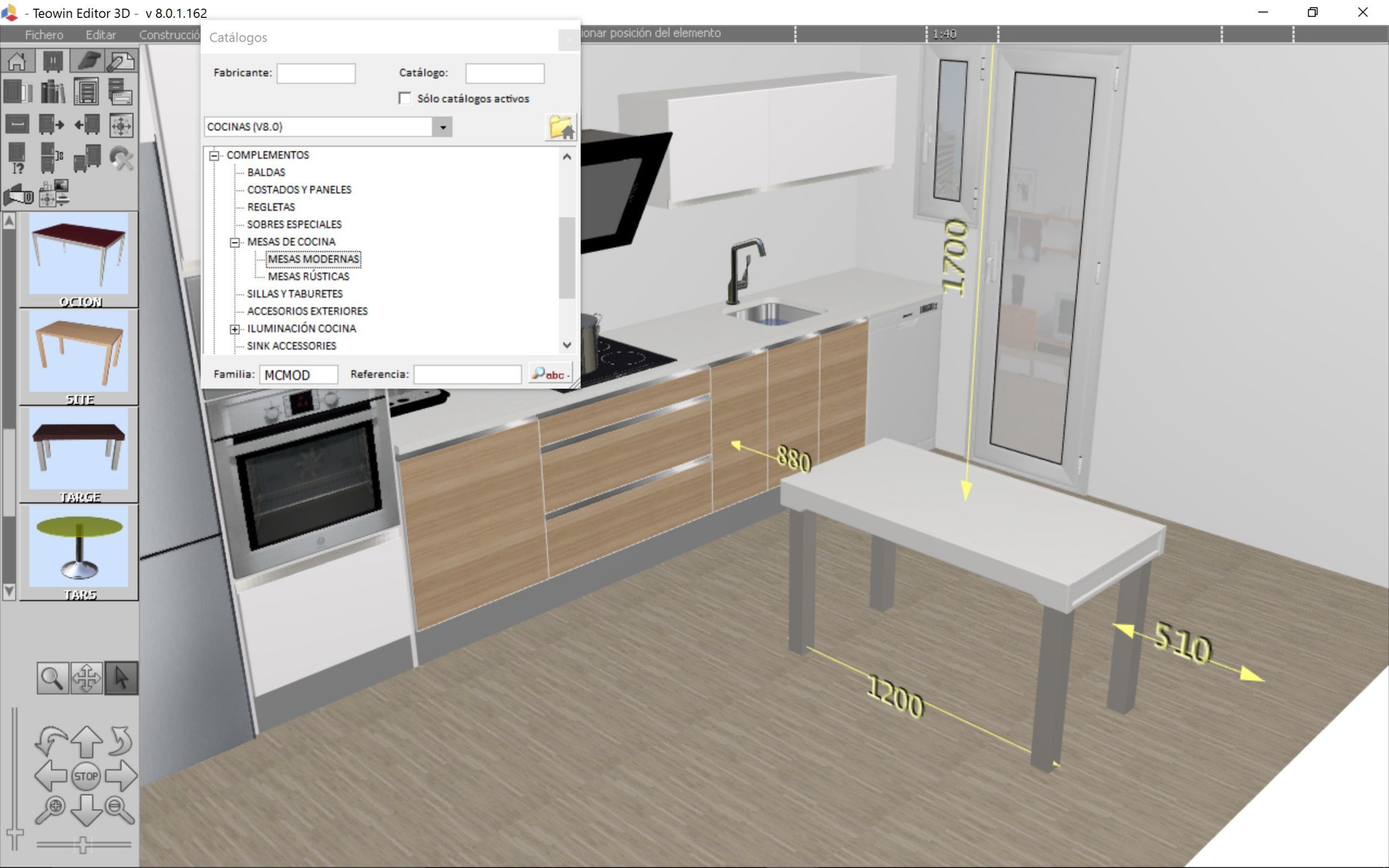Screen dimensions: 1389x868
Task: Click the four-arrow position window icon
Action: 121,125
